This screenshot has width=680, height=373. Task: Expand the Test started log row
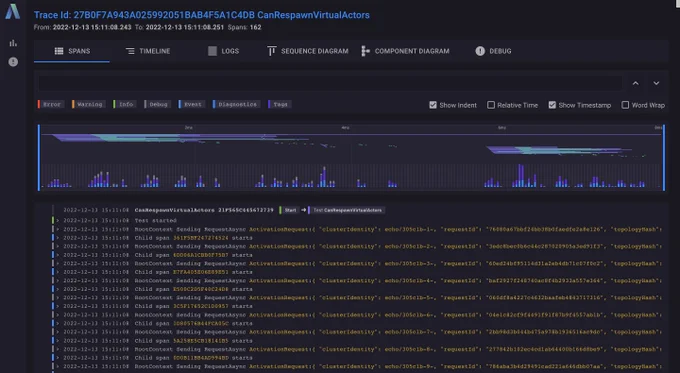(58, 220)
